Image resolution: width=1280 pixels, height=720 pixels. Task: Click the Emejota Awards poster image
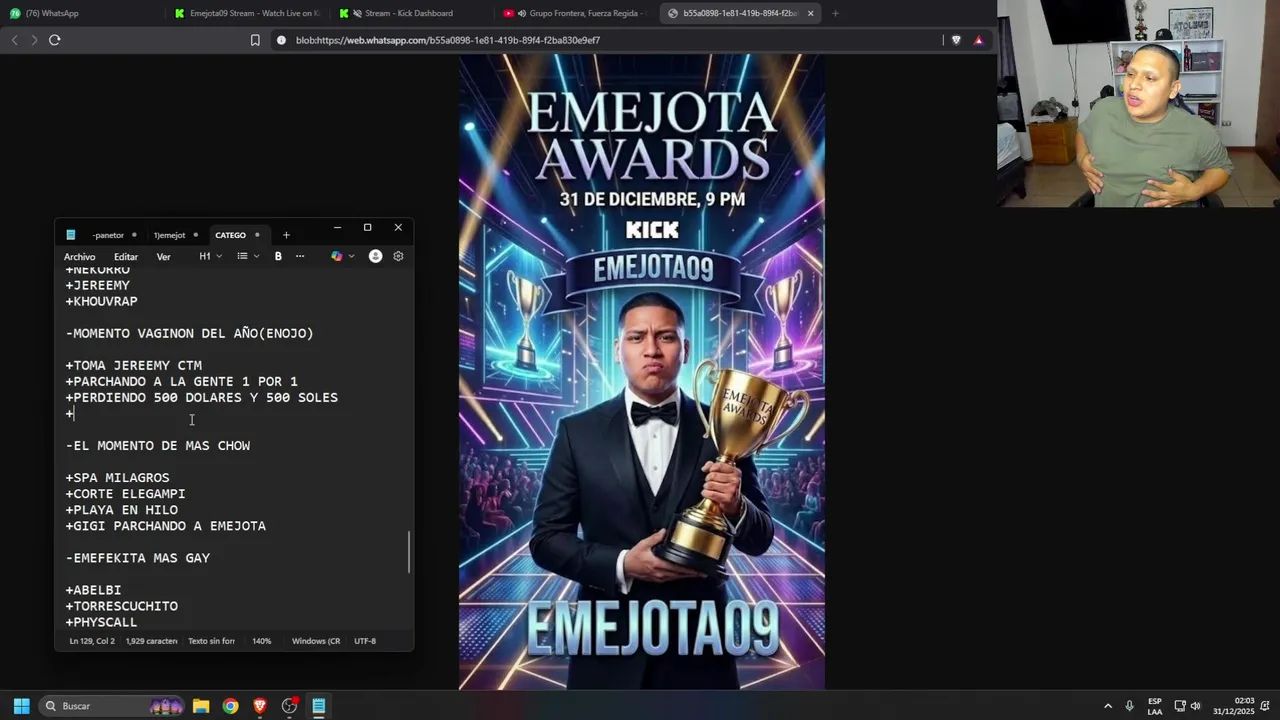click(x=642, y=372)
